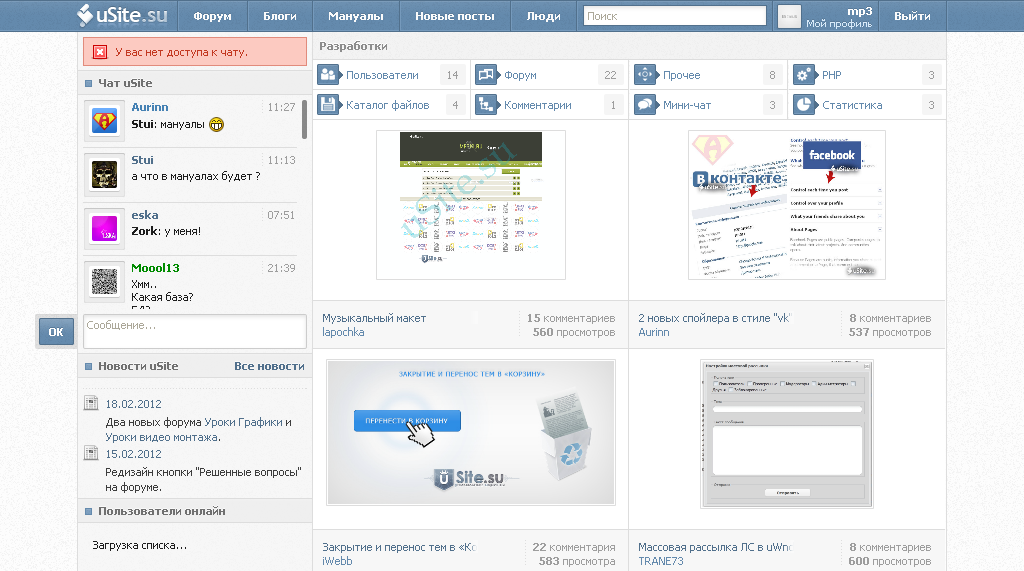This screenshot has width=1024, height=571.
Task: Click the calendar icon beside 15.02.2012
Action: pyautogui.click(x=91, y=453)
